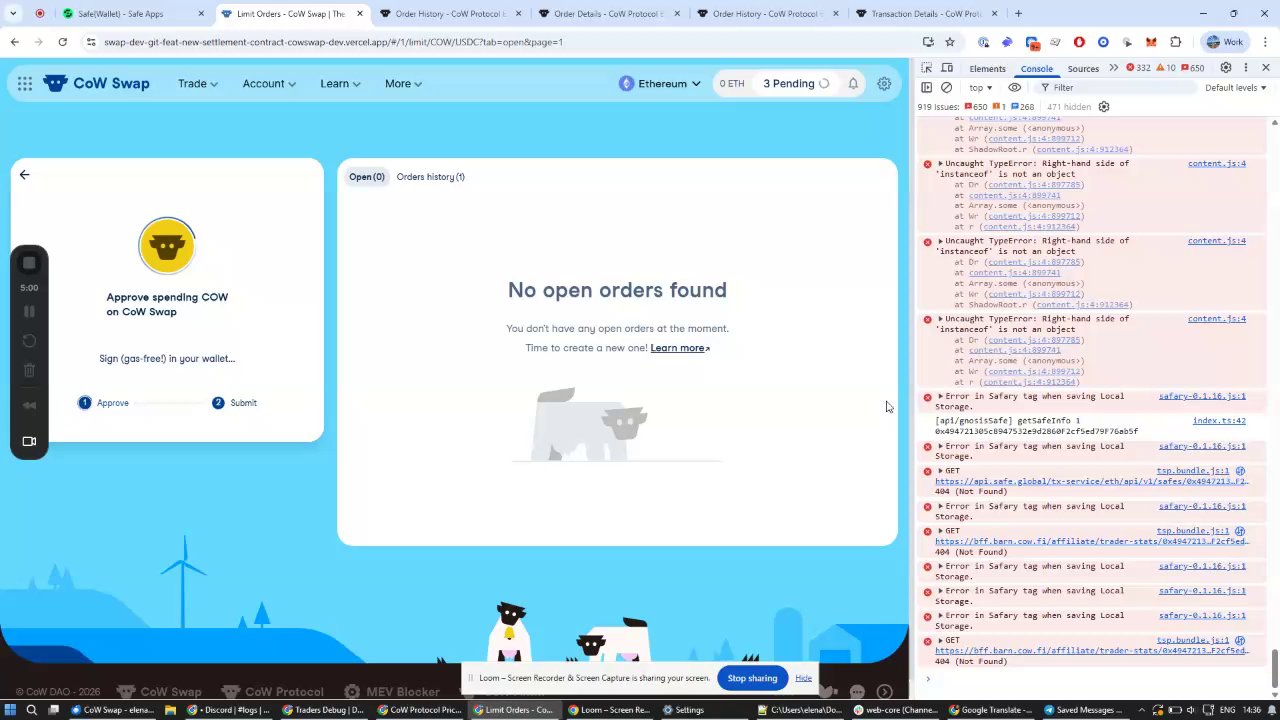
Task: Open DevTools three-dot customize menu
Action: (x=1246, y=68)
